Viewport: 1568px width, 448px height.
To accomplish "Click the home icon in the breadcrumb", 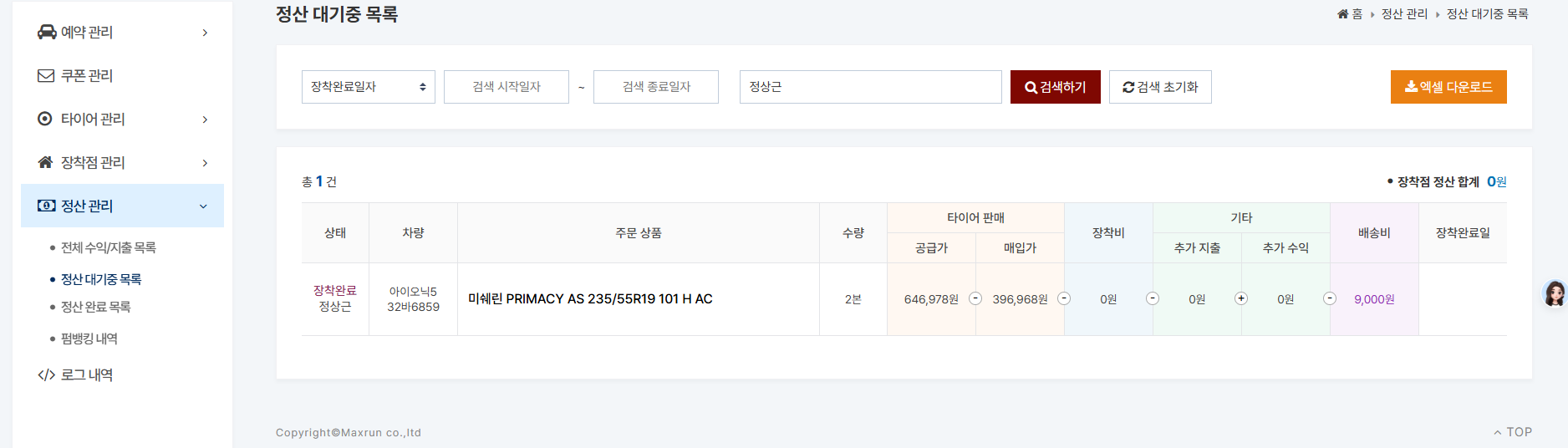I will [1342, 14].
